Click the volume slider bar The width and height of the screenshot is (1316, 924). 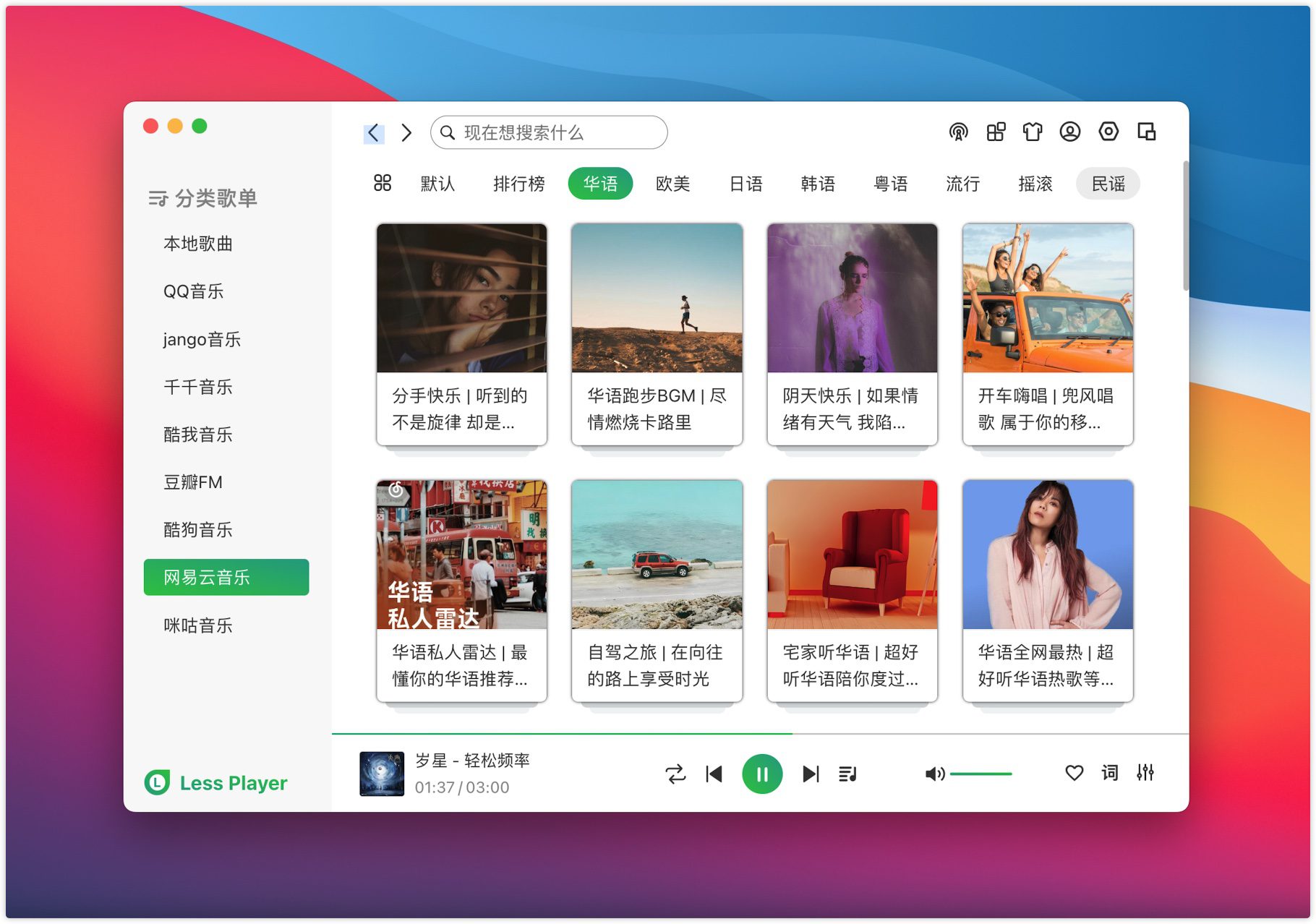click(980, 774)
